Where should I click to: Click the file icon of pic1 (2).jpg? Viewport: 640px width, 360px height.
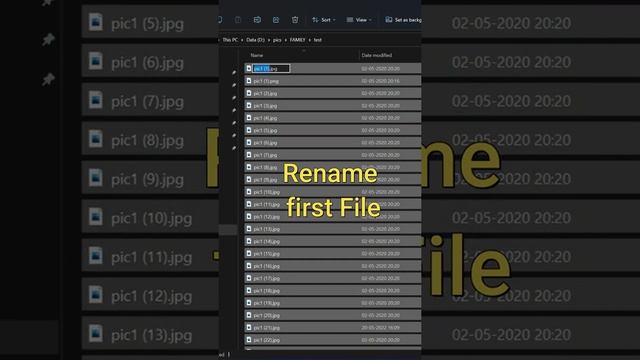coord(249,93)
